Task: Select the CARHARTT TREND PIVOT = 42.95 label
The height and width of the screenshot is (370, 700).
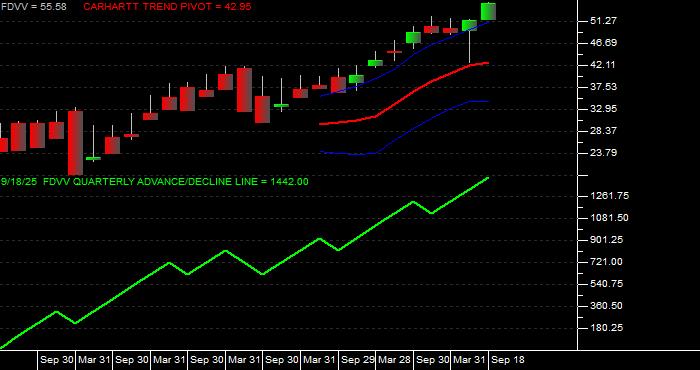Action: [x=167, y=7]
